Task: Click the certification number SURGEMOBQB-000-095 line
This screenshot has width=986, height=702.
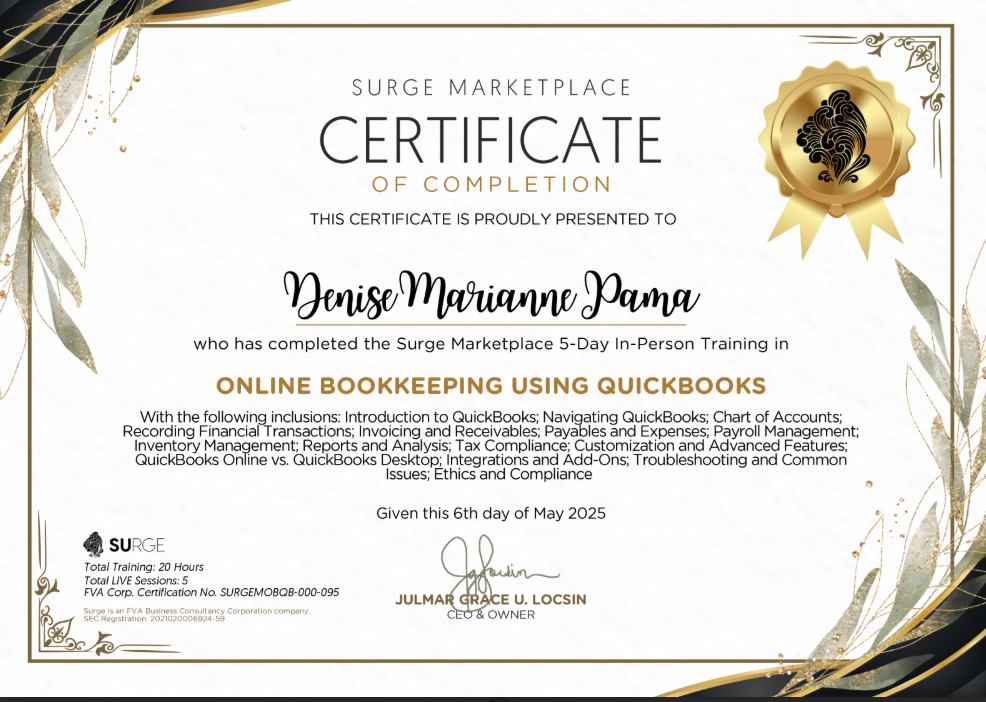Action: point(211,592)
